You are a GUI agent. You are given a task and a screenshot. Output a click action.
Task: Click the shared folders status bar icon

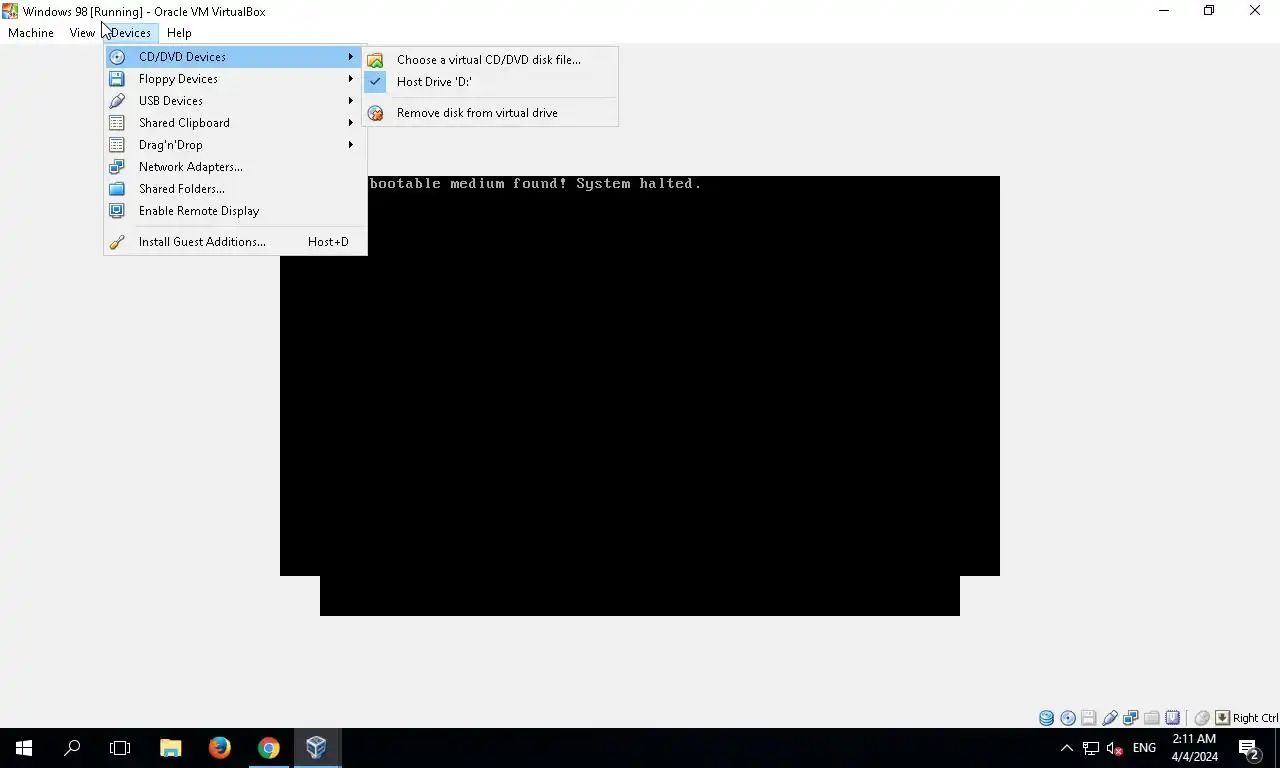click(1152, 718)
